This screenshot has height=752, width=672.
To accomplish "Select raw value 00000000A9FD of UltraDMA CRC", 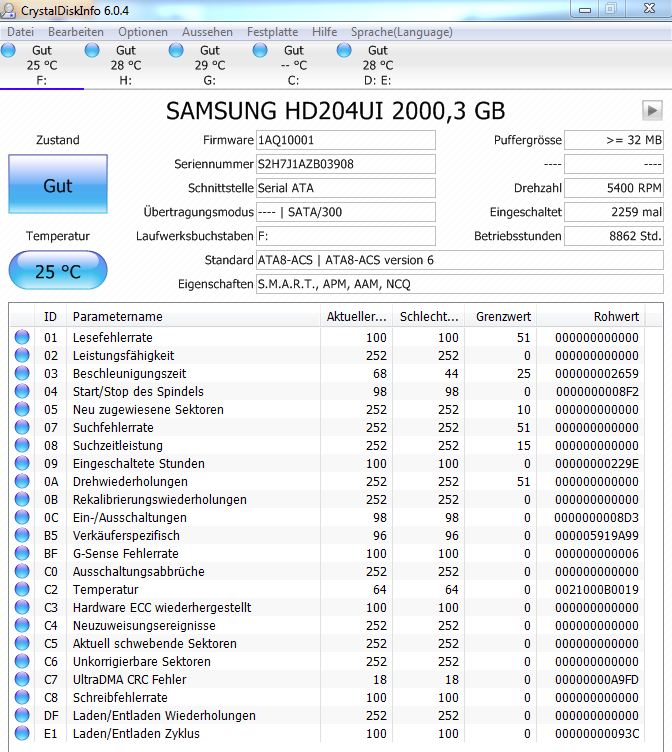I will coord(597,679).
